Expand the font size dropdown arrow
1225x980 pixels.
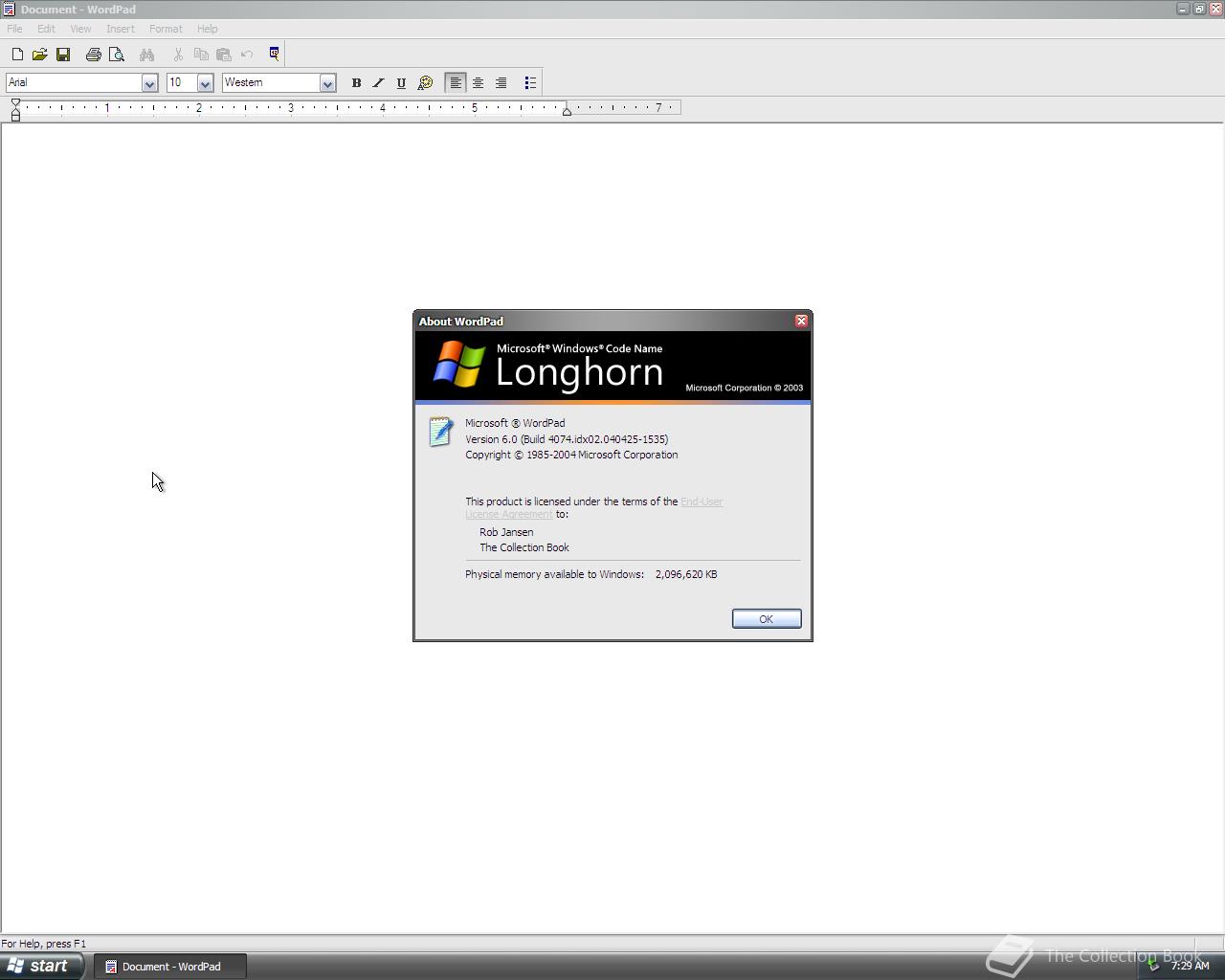point(205,83)
